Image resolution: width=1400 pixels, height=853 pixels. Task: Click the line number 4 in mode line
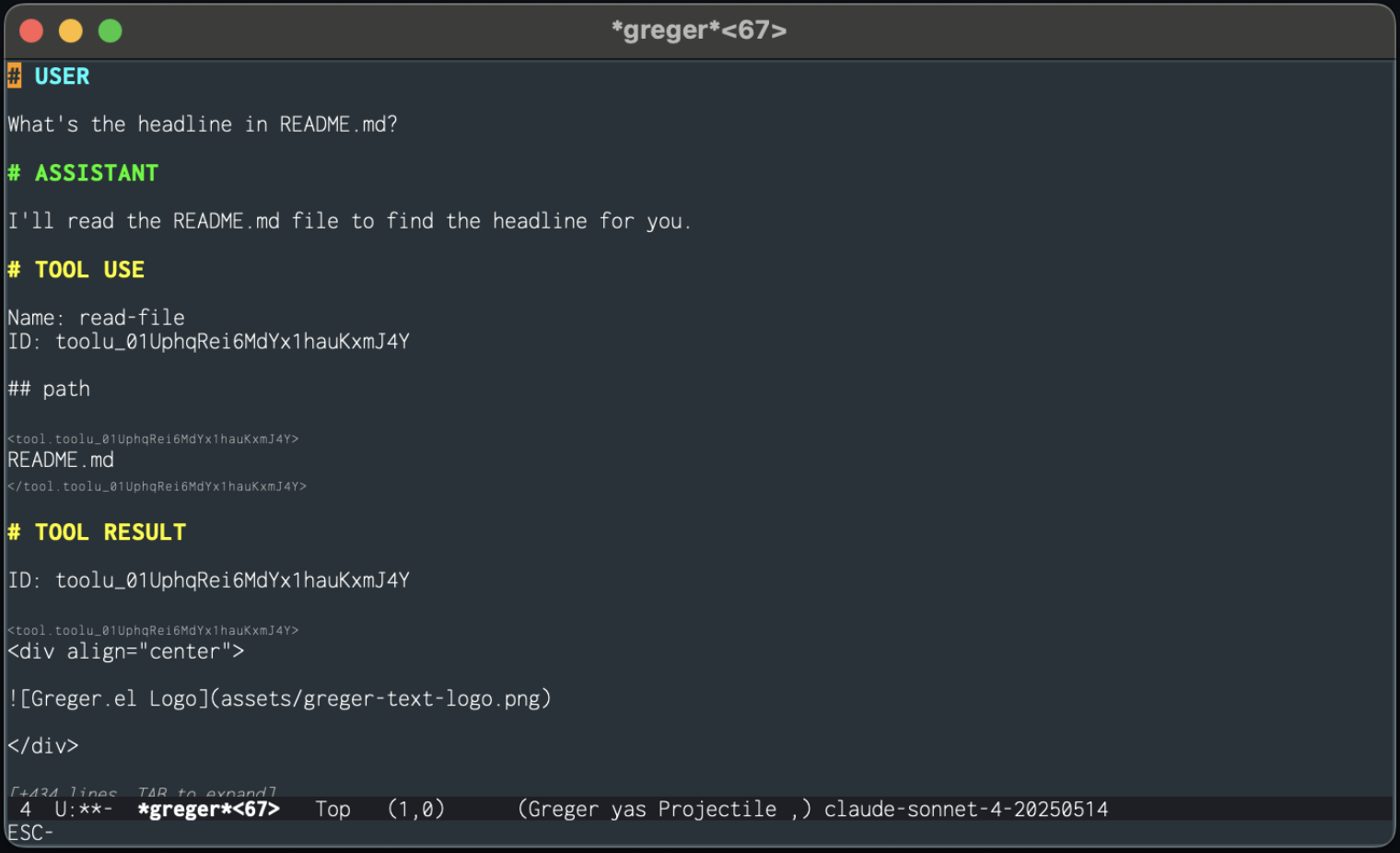(x=25, y=809)
